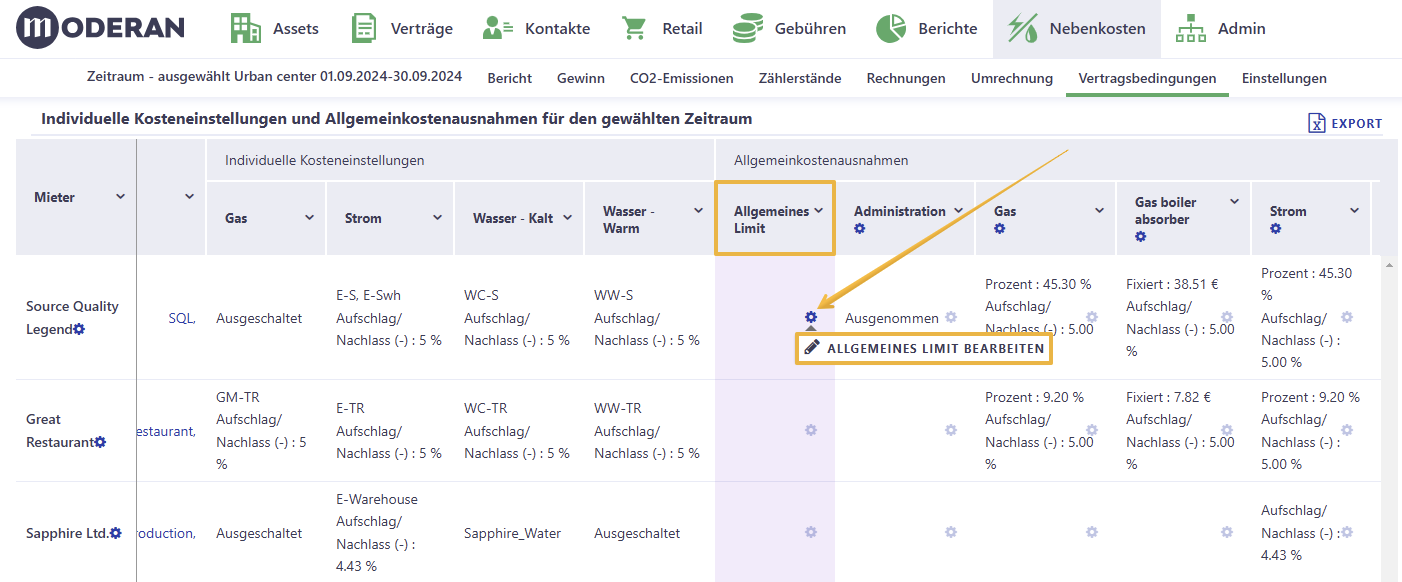
Task: Click the Admin hierarchy icon
Action: [1190, 28]
